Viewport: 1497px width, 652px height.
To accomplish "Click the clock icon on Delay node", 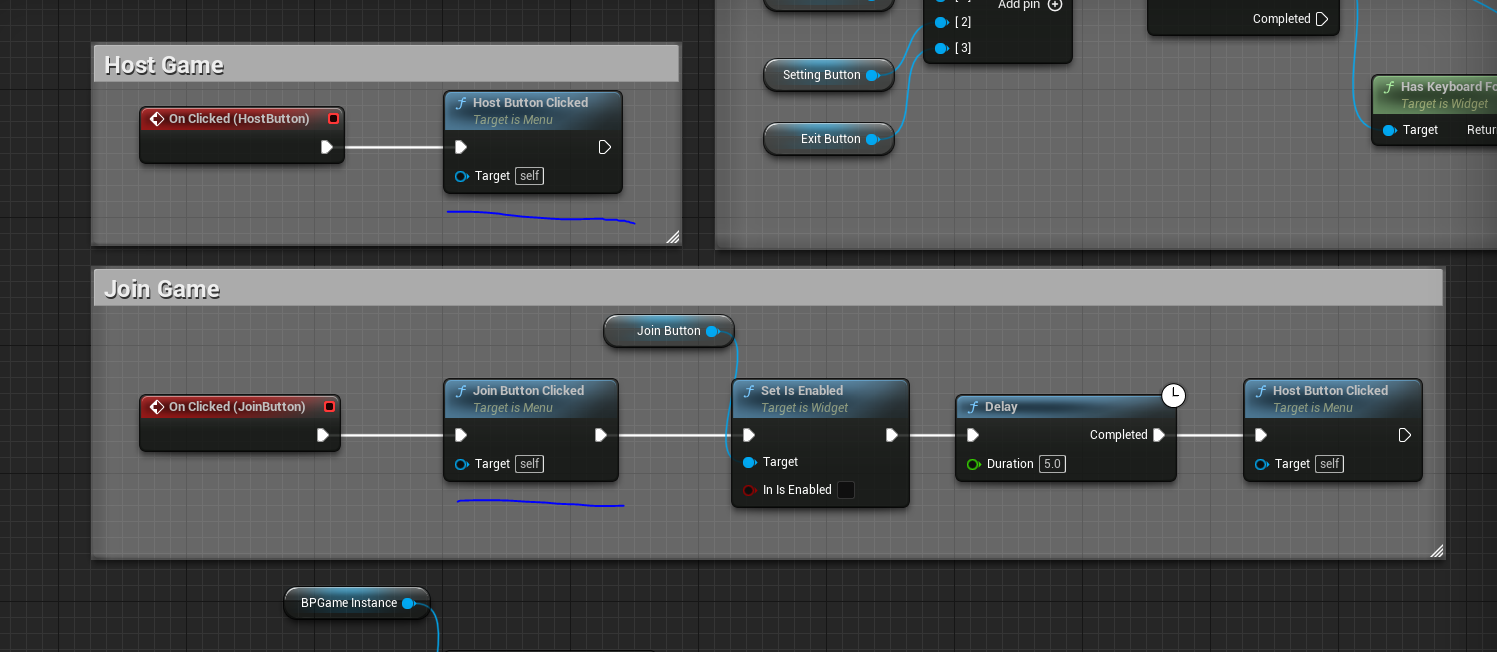I will click(x=1173, y=396).
